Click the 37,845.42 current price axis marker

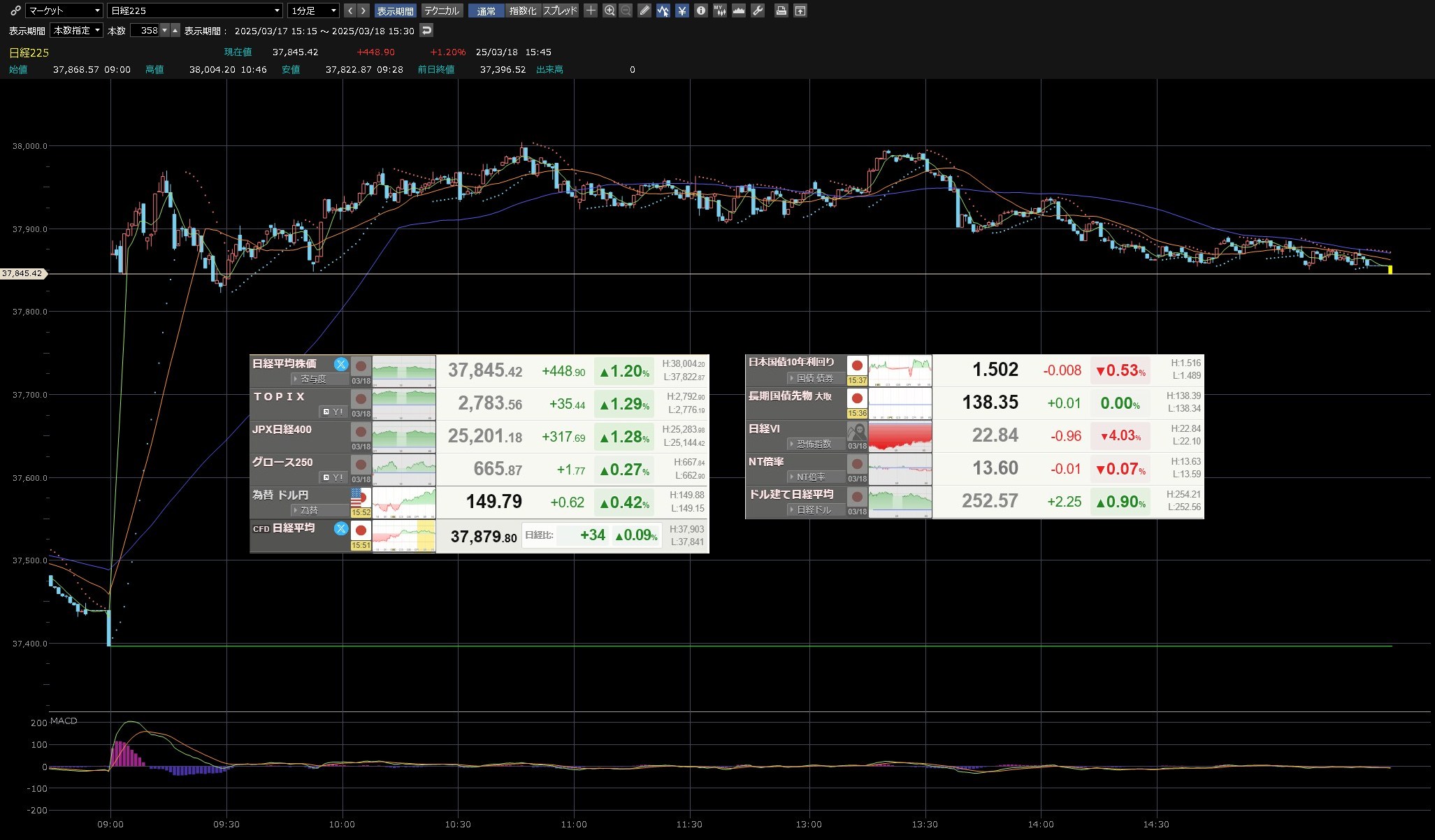tap(22, 273)
